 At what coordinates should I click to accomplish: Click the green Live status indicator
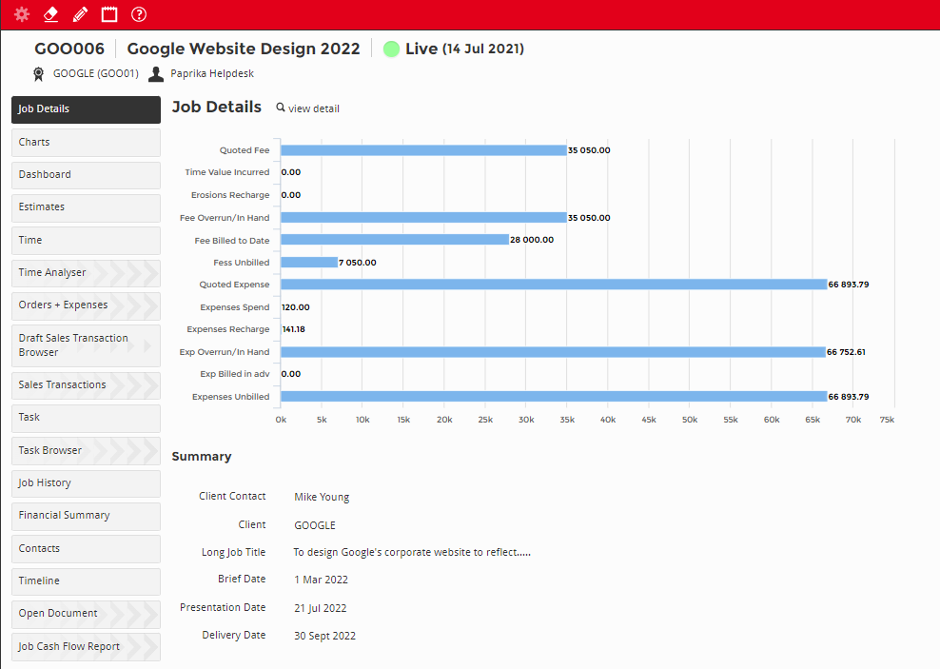point(391,49)
